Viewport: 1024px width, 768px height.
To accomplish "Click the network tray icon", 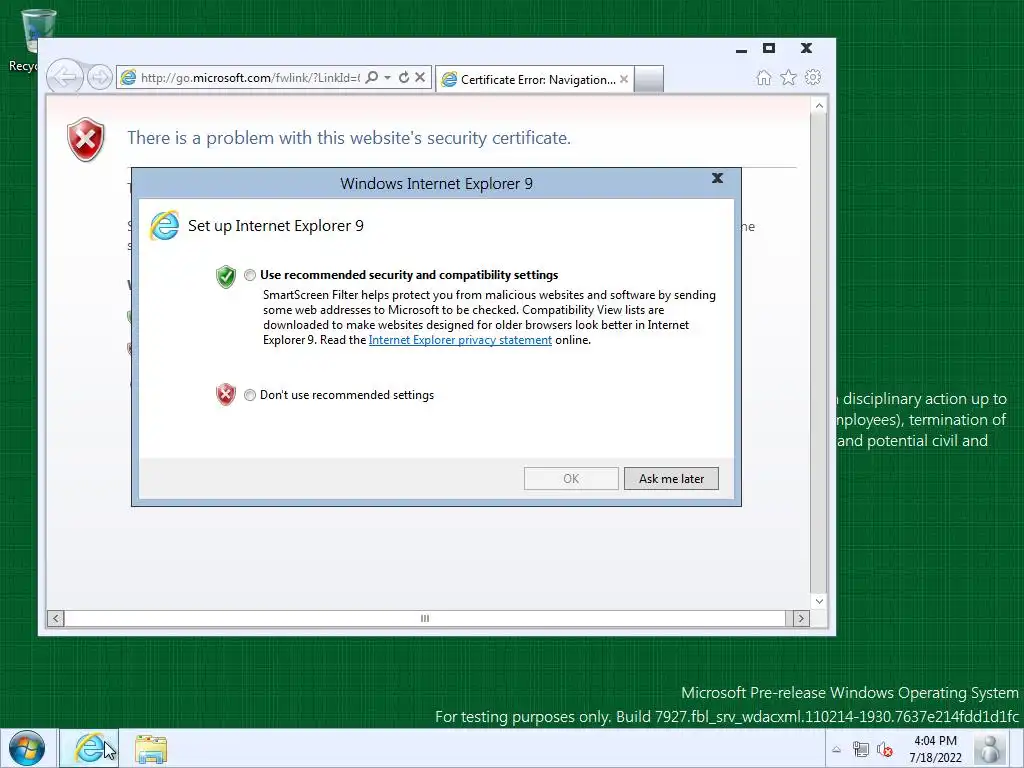I will coord(861,750).
